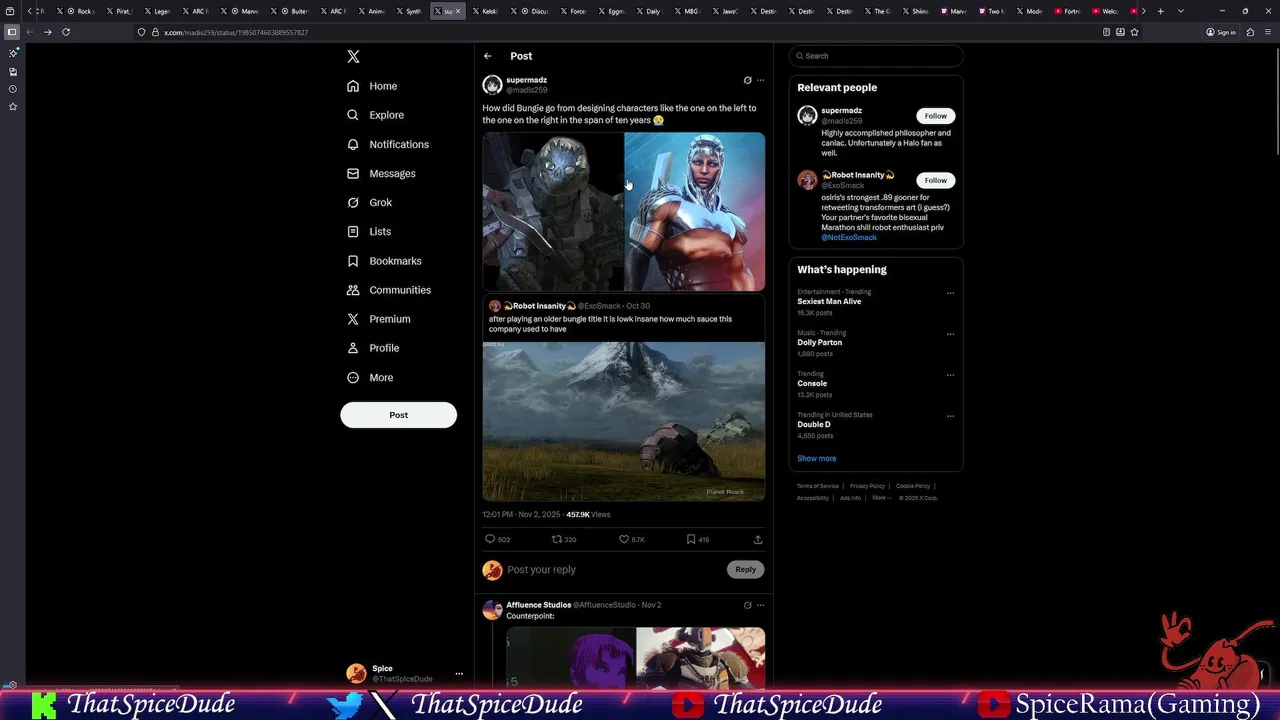
Task: Reload the page
Action: [66, 32]
